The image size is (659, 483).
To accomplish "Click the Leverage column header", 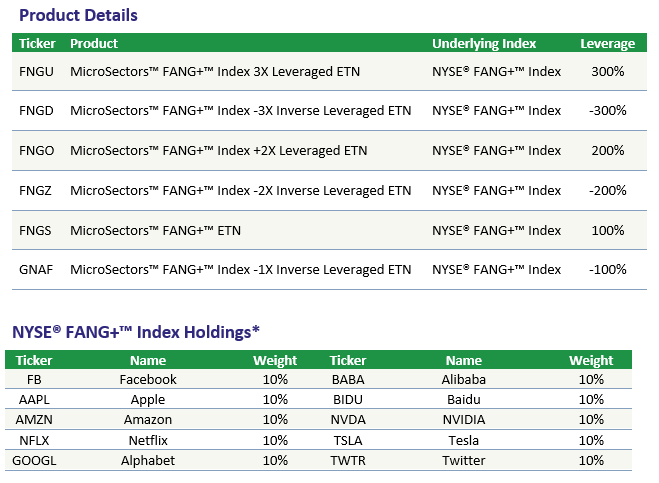I will [x=608, y=43].
